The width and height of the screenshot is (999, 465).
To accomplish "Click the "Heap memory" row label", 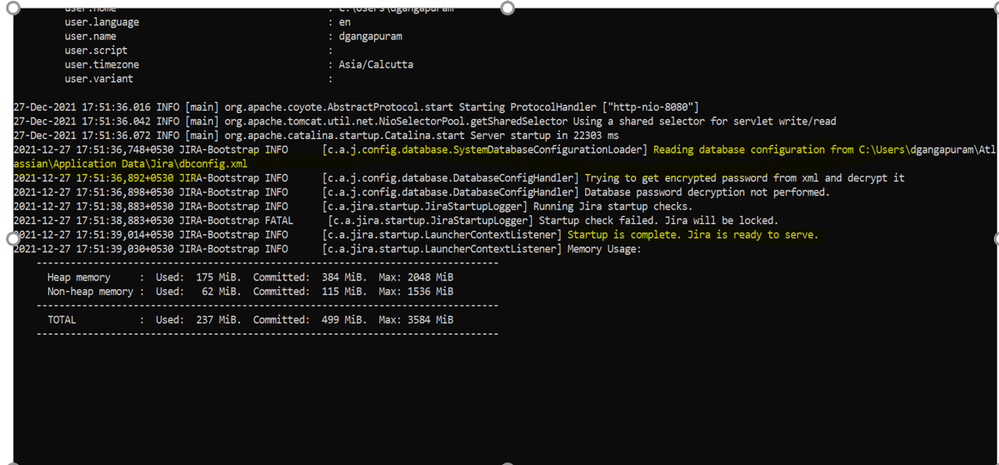I will [79, 278].
